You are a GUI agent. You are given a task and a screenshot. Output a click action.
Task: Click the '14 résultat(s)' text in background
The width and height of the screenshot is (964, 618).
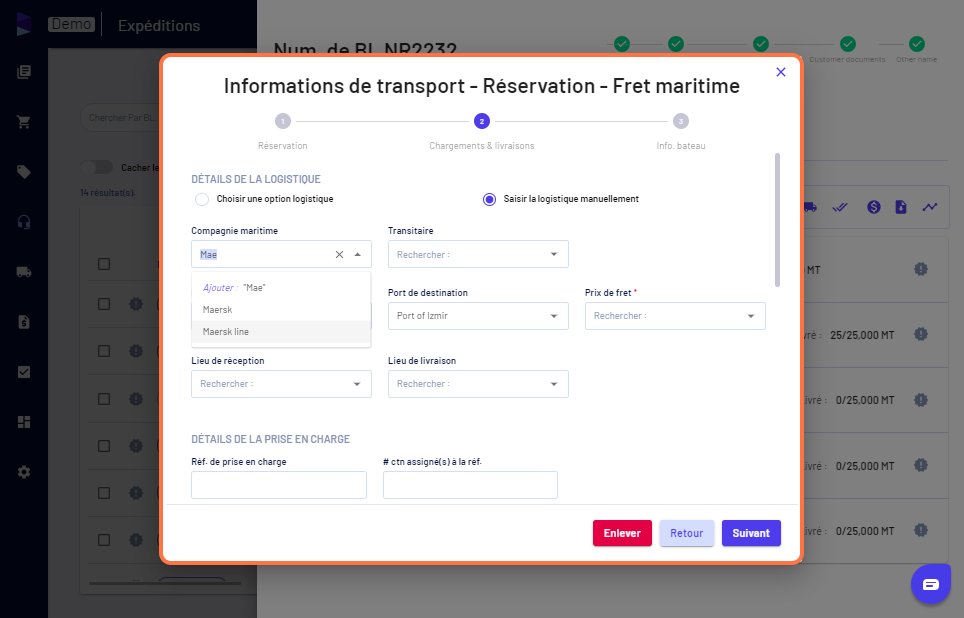(108, 192)
